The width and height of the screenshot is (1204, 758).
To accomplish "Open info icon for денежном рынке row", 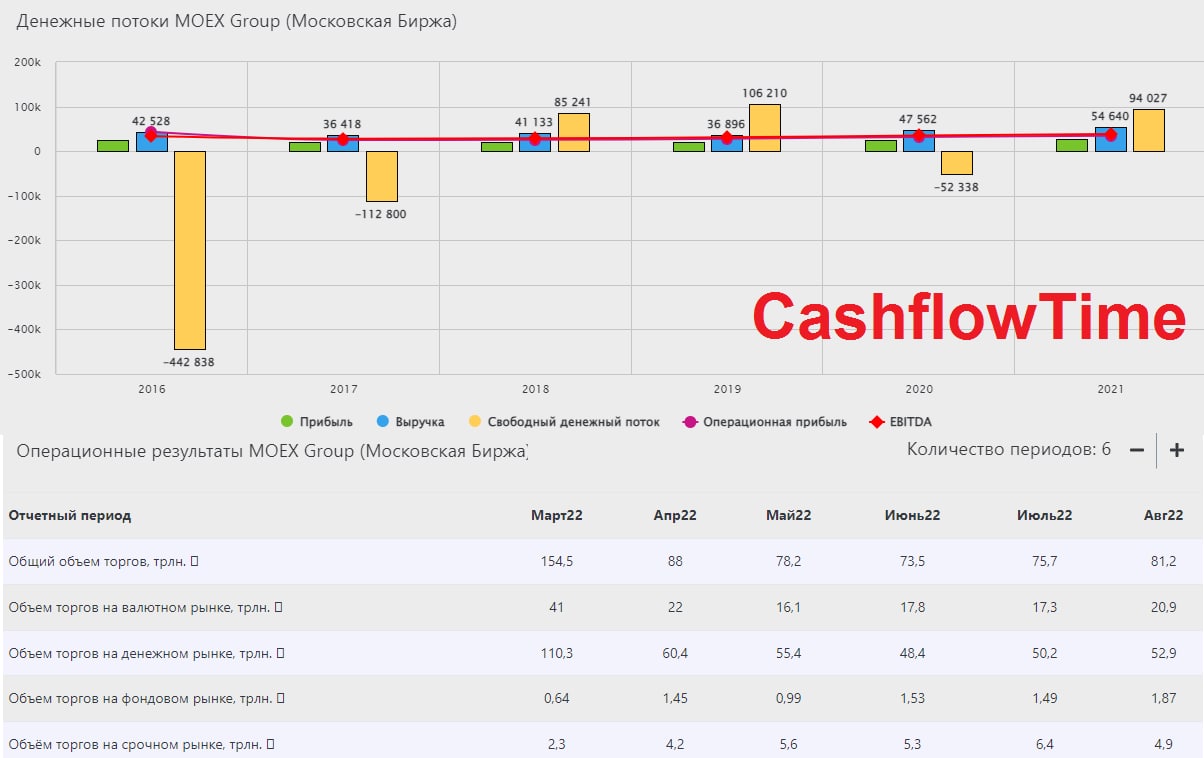I will click(281, 653).
